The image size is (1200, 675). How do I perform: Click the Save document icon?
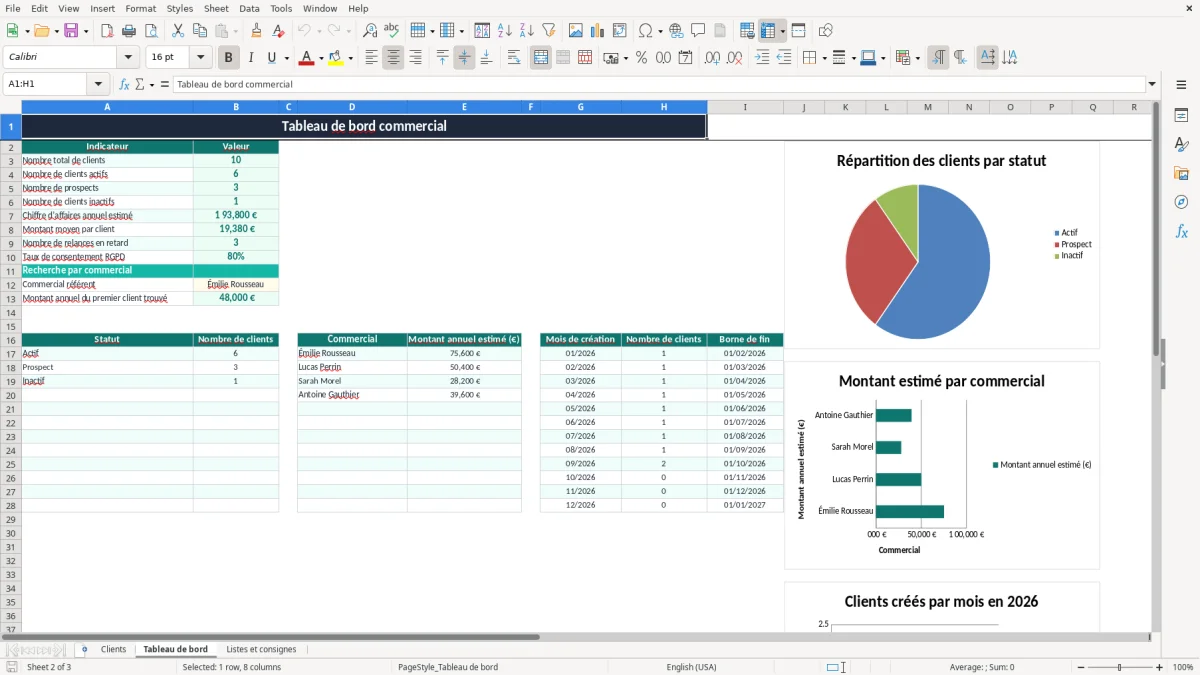coord(71,31)
